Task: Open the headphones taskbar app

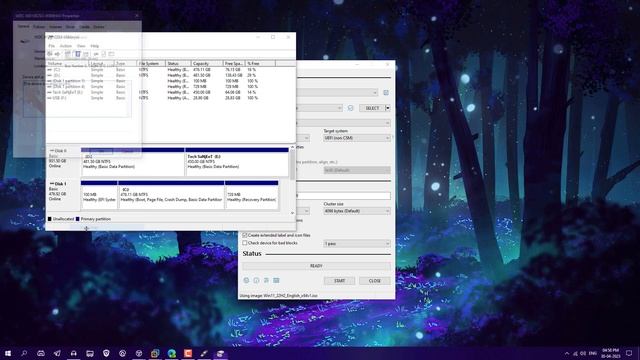Action: (x=73, y=353)
